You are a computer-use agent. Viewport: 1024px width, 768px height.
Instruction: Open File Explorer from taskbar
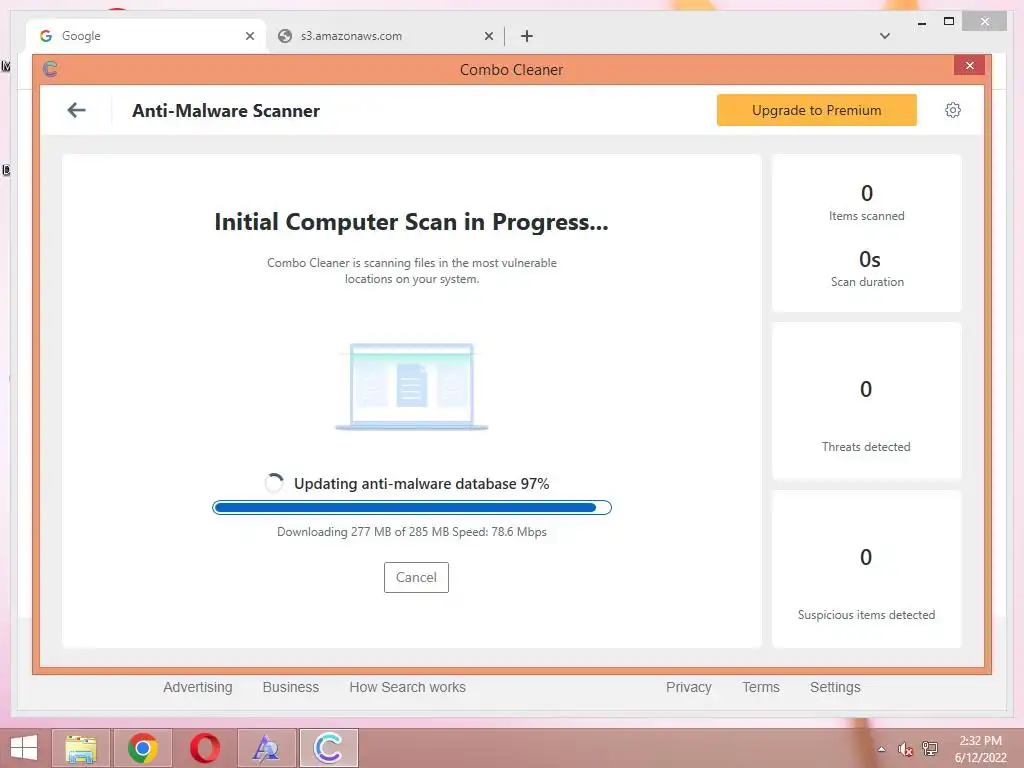pyautogui.click(x=81, y=748)
